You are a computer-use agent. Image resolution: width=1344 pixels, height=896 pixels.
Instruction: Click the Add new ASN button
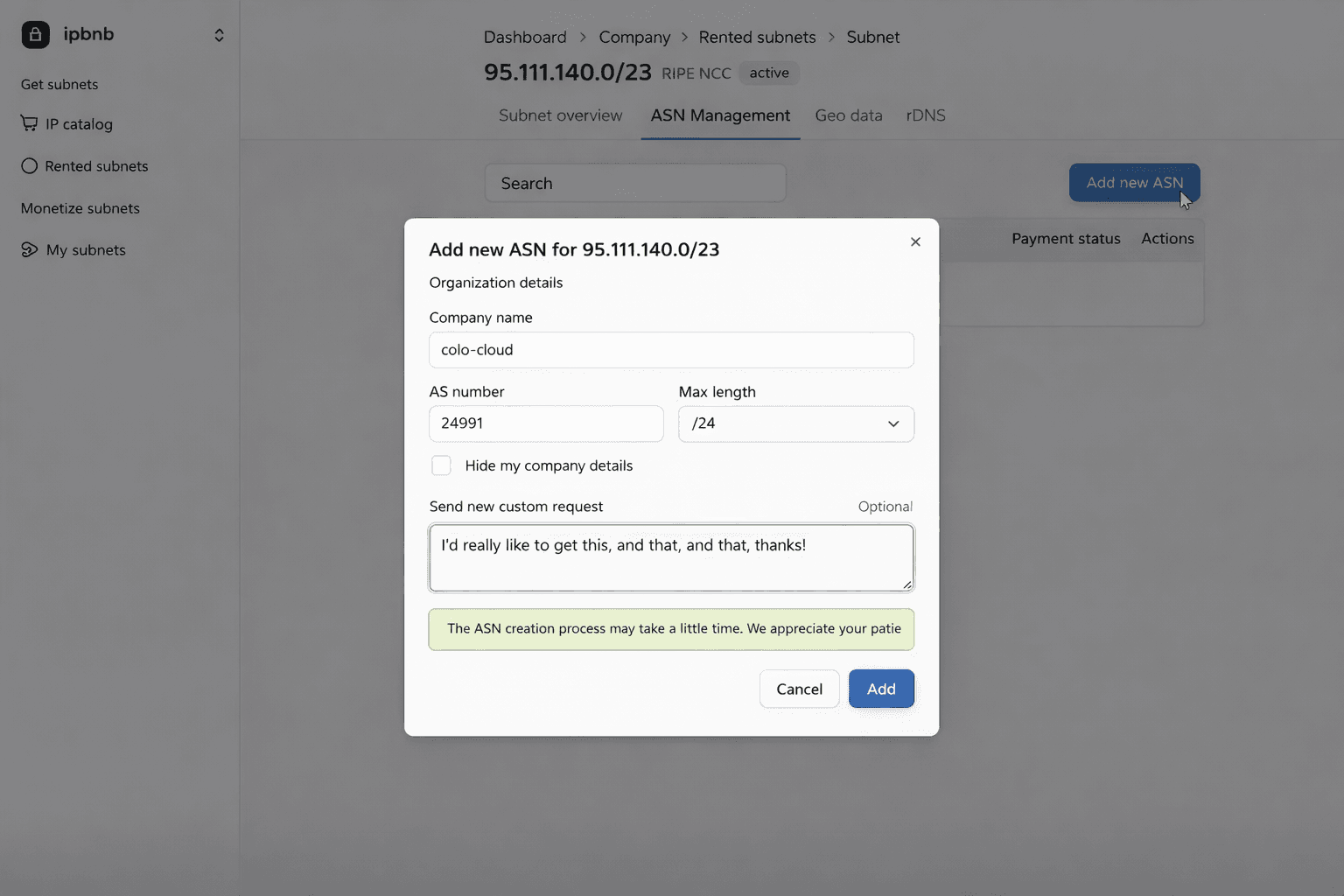coord(1134,183)
